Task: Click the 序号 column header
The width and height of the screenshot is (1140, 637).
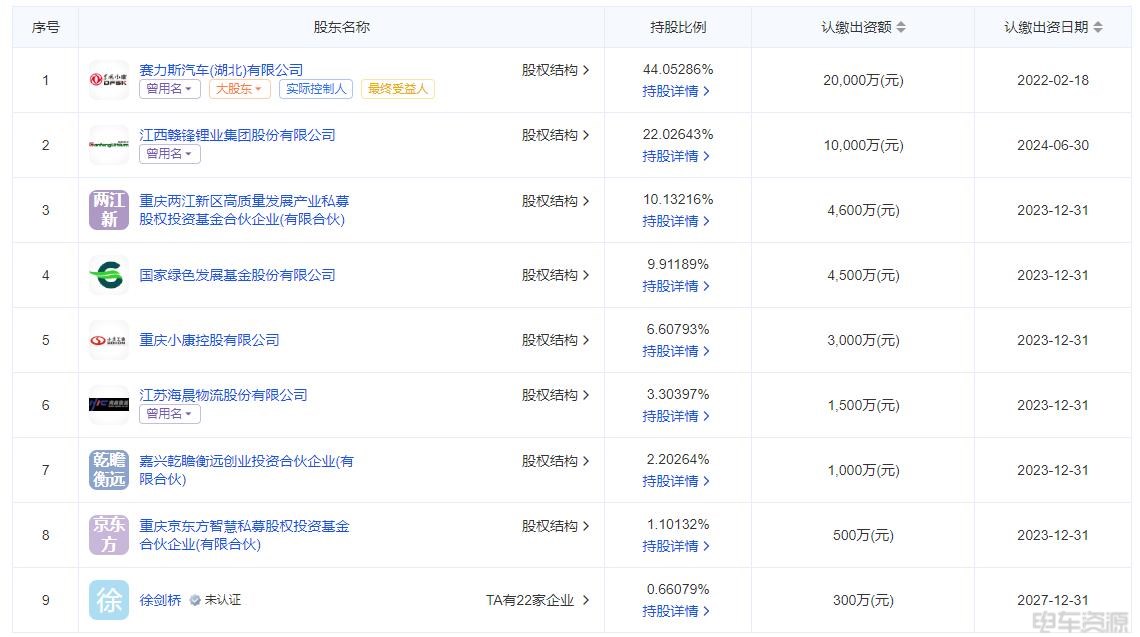Action: click(x=46, y=28)
